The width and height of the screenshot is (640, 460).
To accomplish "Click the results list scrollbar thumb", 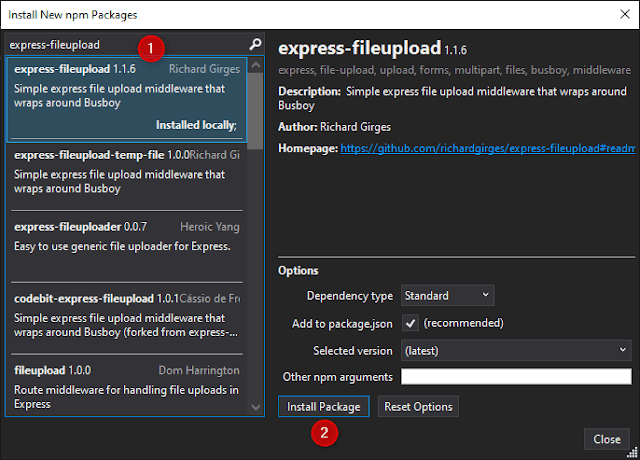I will coord(256,111).
